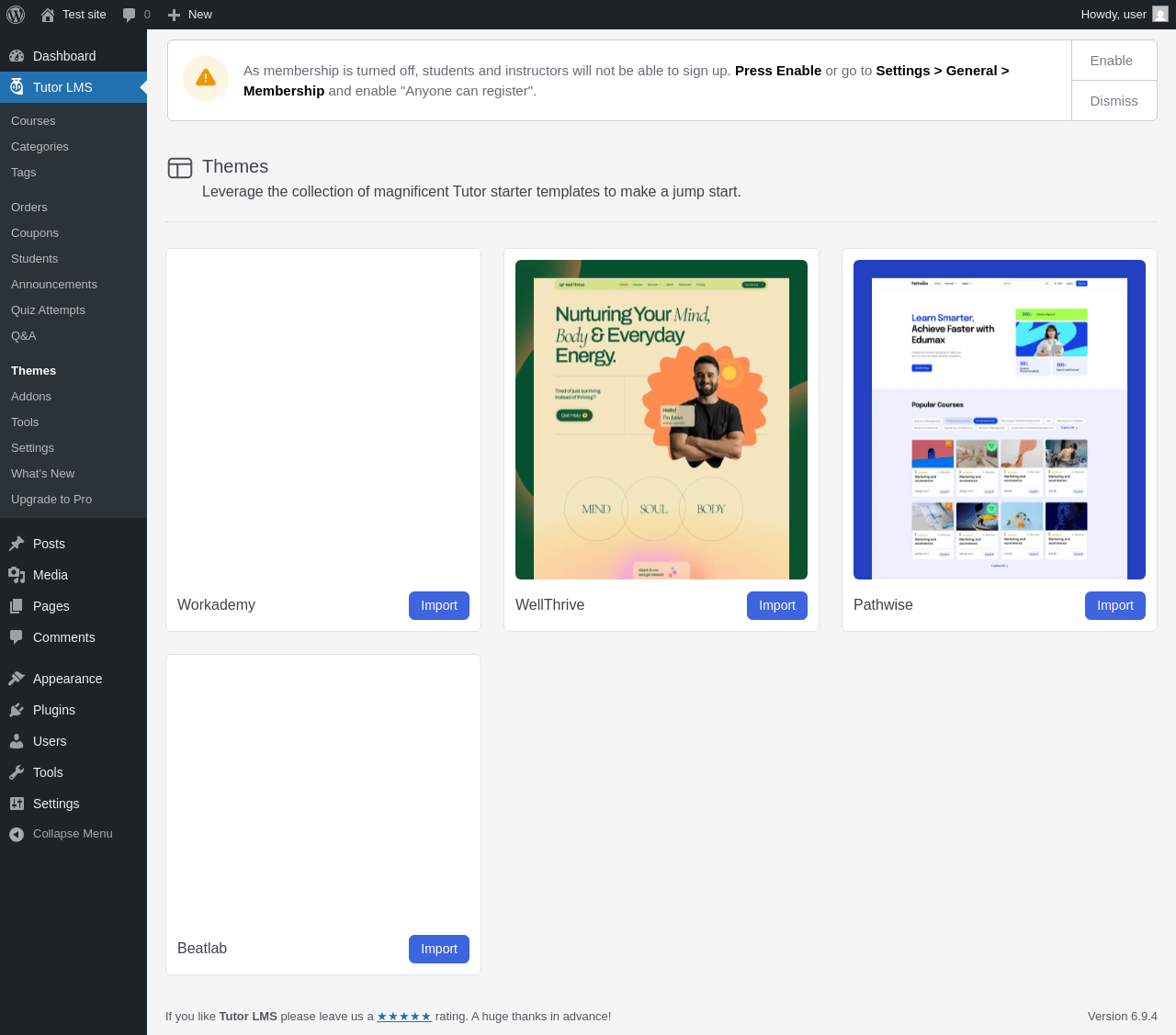Click the Pages menu label
Screen dimensions: 1176x1035
[x=51, y=606]
